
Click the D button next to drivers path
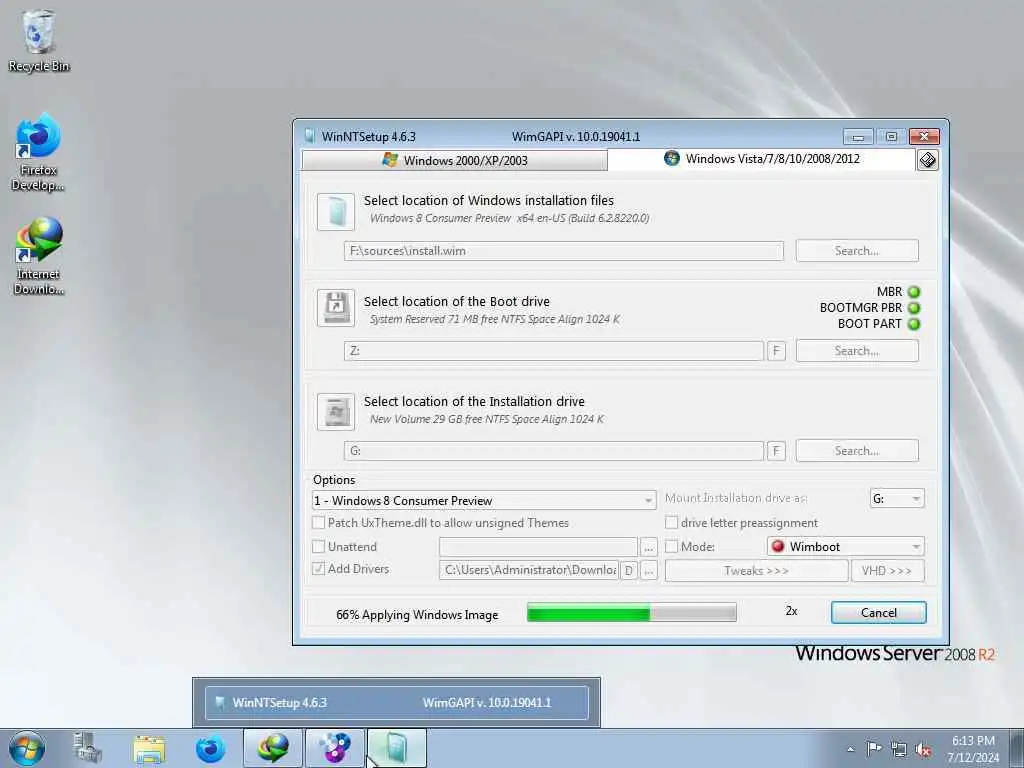point(628,570)
